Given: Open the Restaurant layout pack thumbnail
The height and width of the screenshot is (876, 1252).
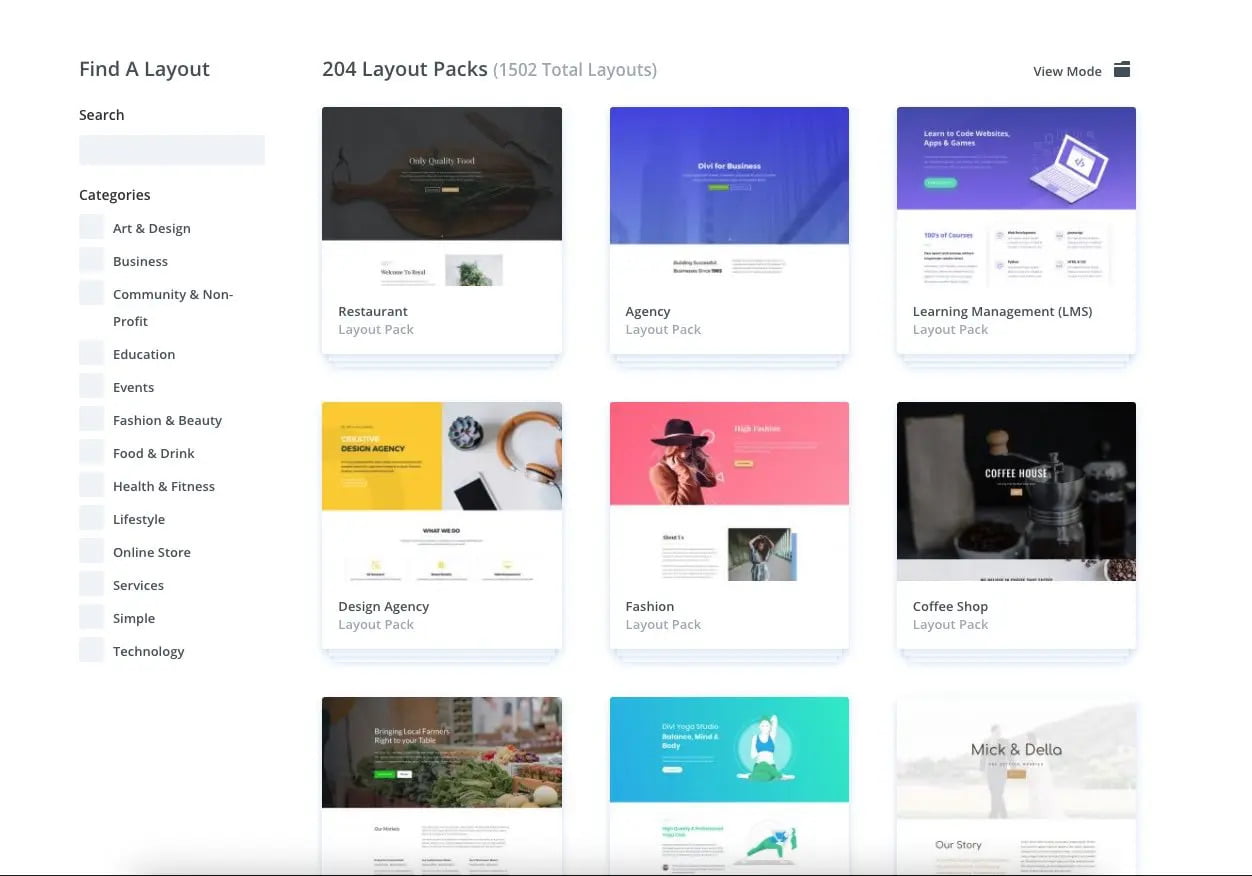Looking at the screenshot, I should pyautogui.click(x=442, y=197).
